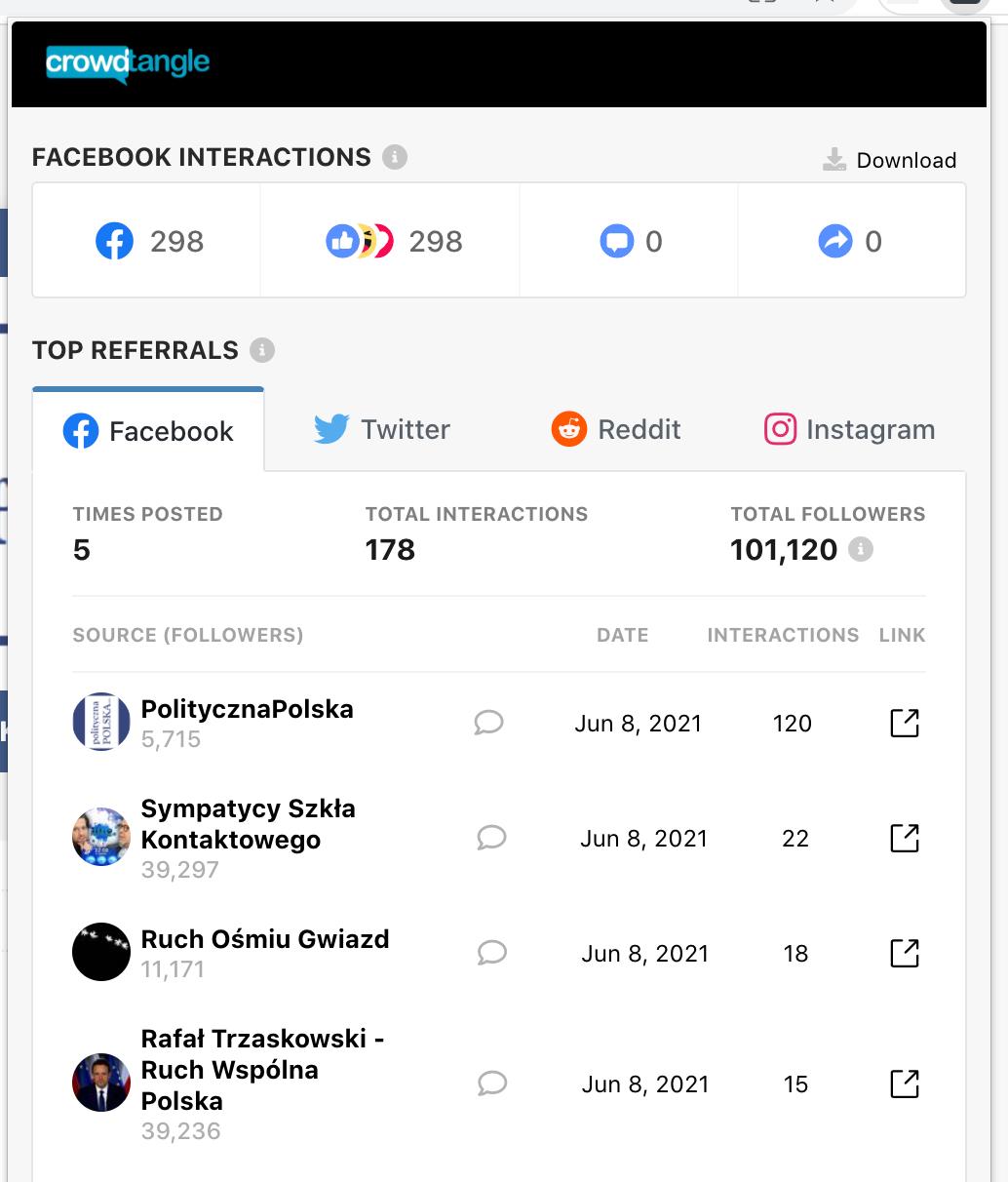Viewport: 1008px width, 1182px height.
Task: Click the CrowdTangle logo
Action: (128, 65)
